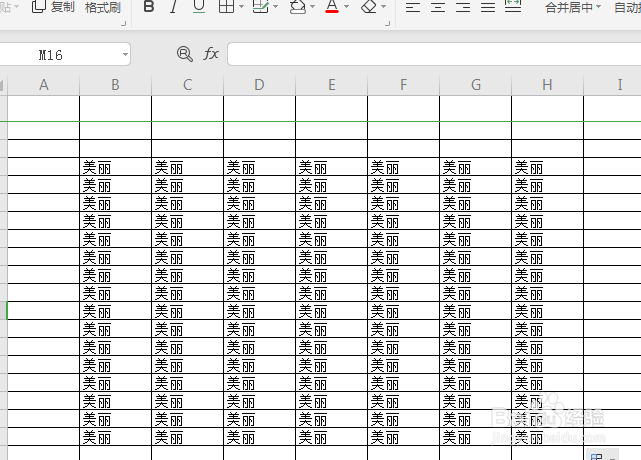The image size is (641, 460).
Task: Apply red font color
Action: [x=332, y=6]
